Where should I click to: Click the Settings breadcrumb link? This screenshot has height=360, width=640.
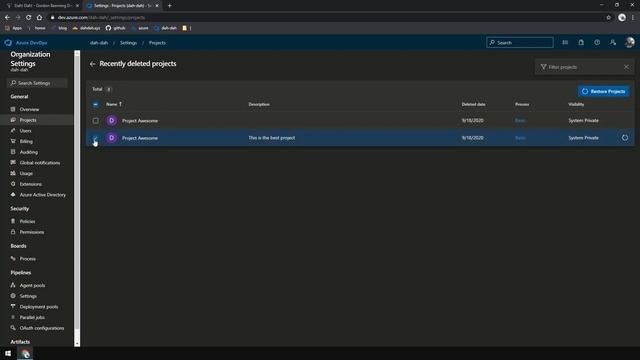pyautogui.click(x=128, y=42)
